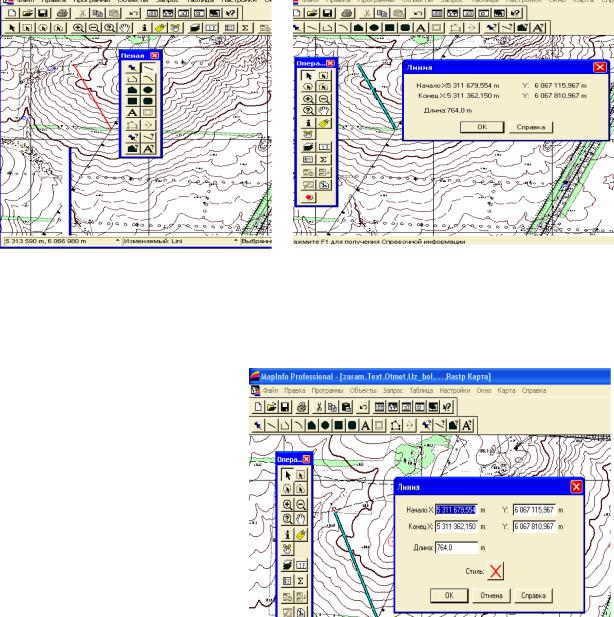Choose the Polygon tool in the Пенал palette

(132, 90)
